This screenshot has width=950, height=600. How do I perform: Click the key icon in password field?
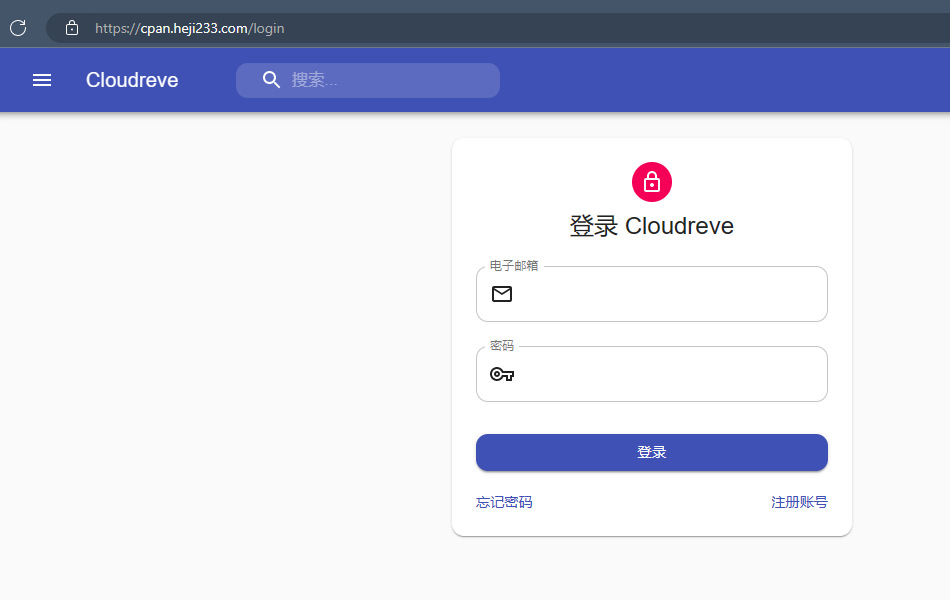[502, 374]
